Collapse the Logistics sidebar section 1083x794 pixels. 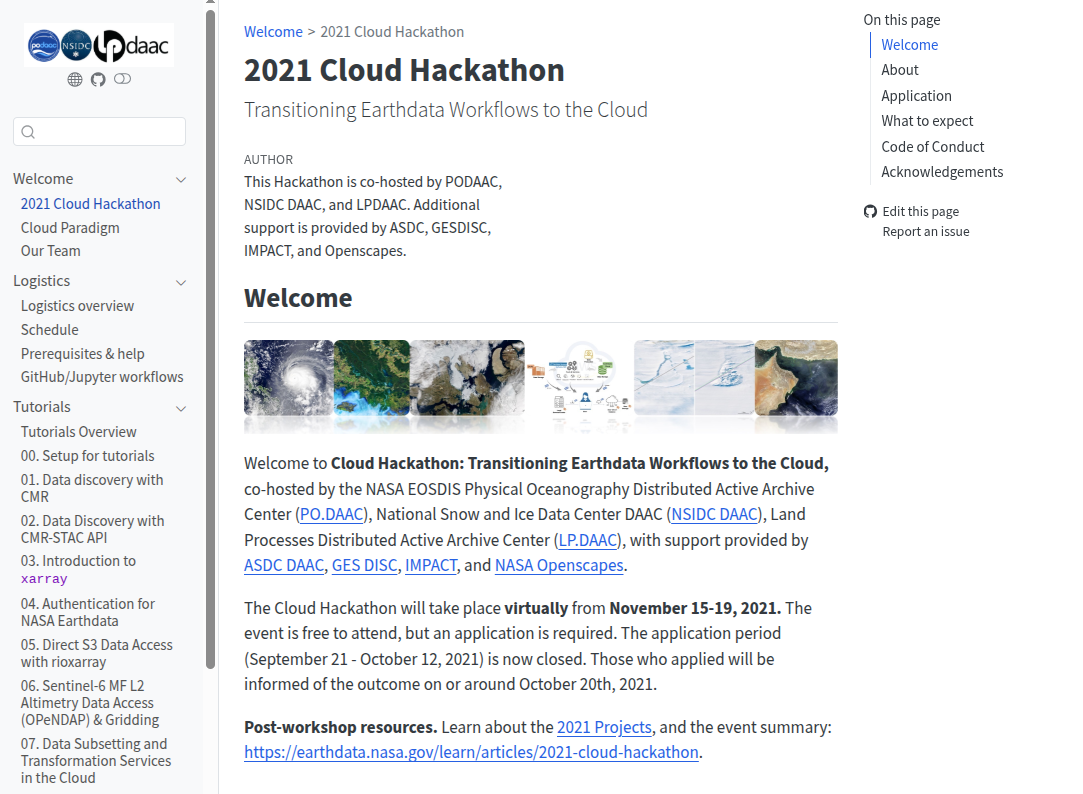pos(181,282)
